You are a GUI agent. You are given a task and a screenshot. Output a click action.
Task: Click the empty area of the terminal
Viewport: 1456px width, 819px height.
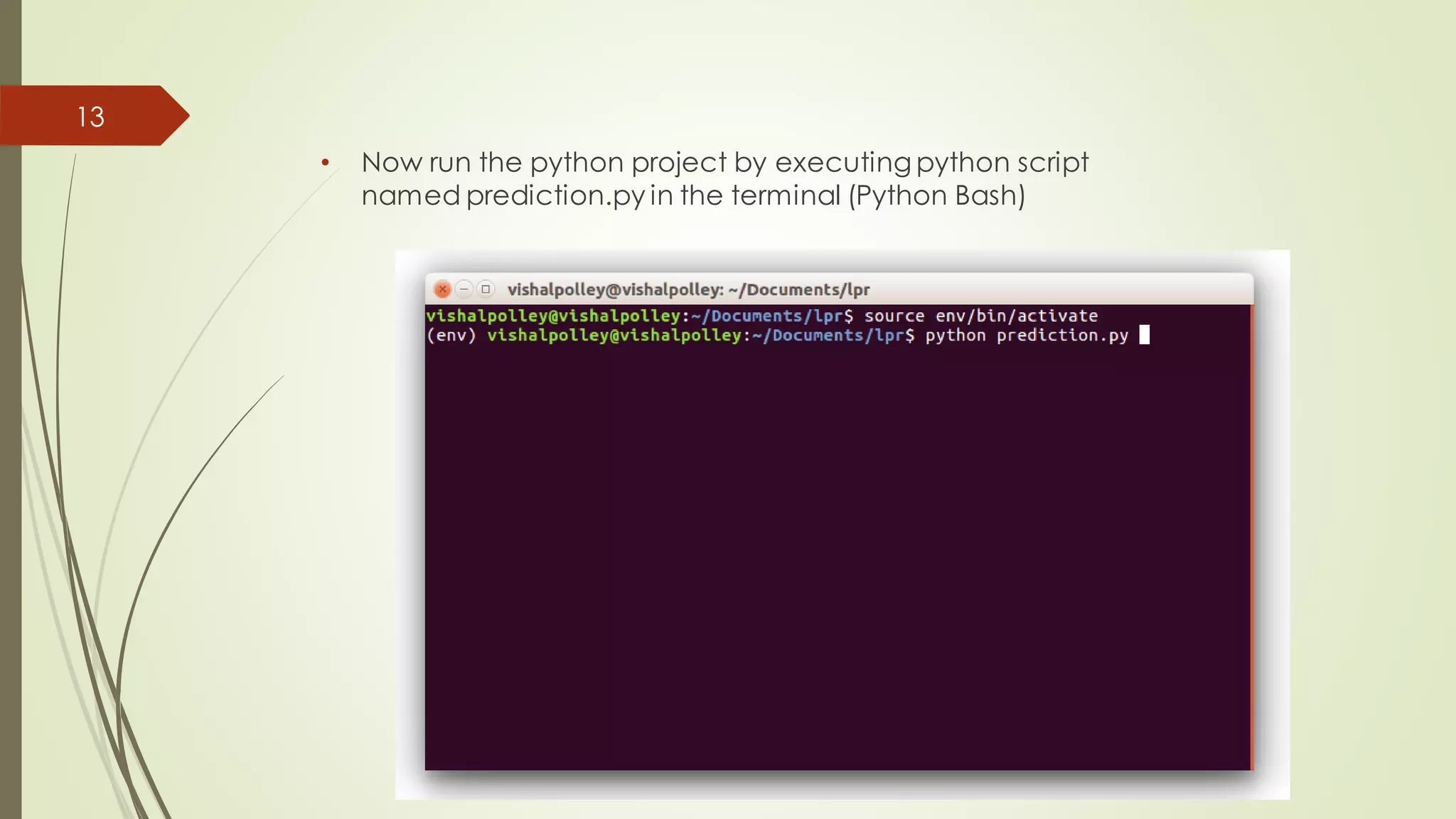[837, 555]
